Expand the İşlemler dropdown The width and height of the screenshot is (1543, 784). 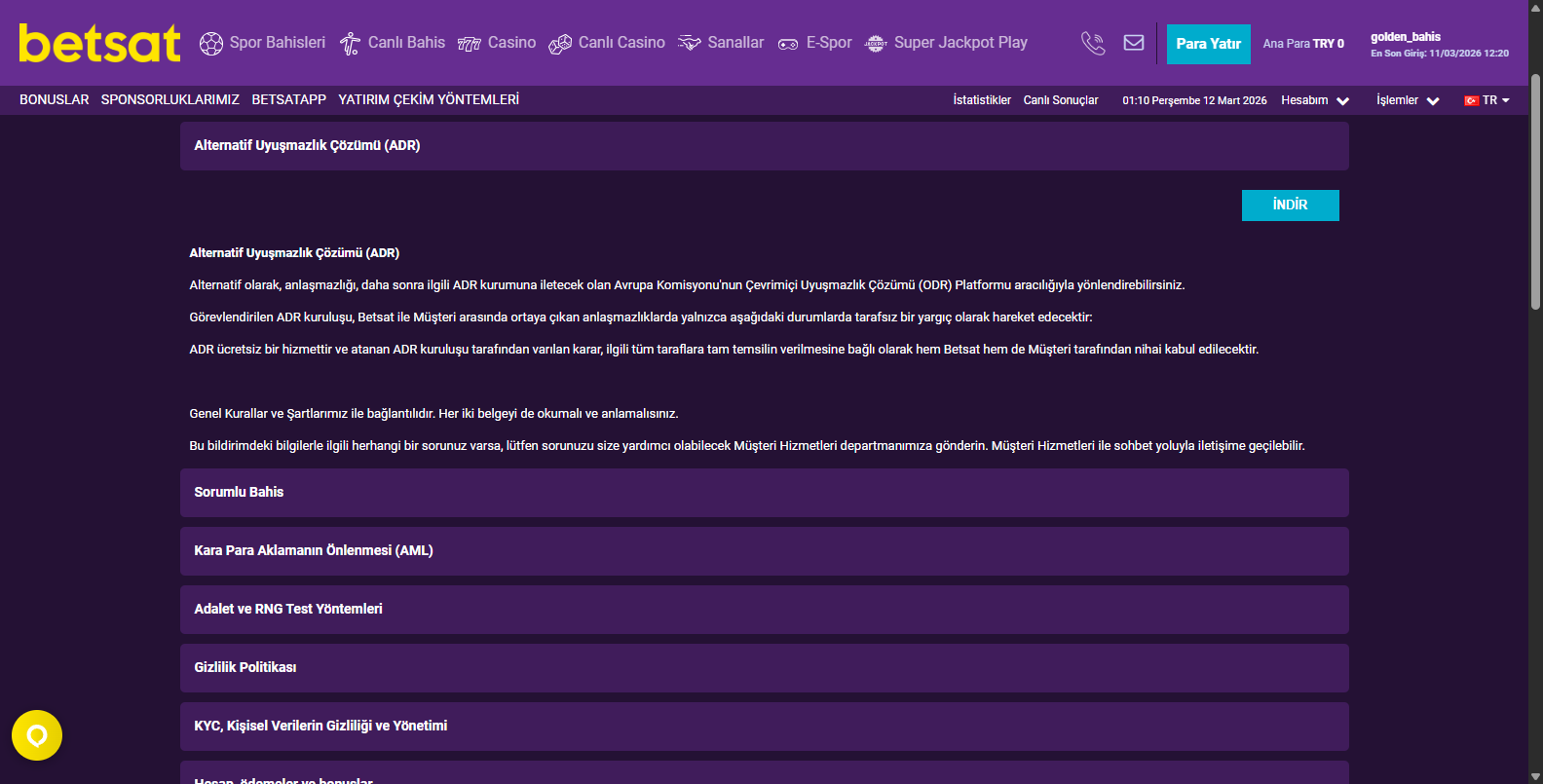coord(1408,100)
